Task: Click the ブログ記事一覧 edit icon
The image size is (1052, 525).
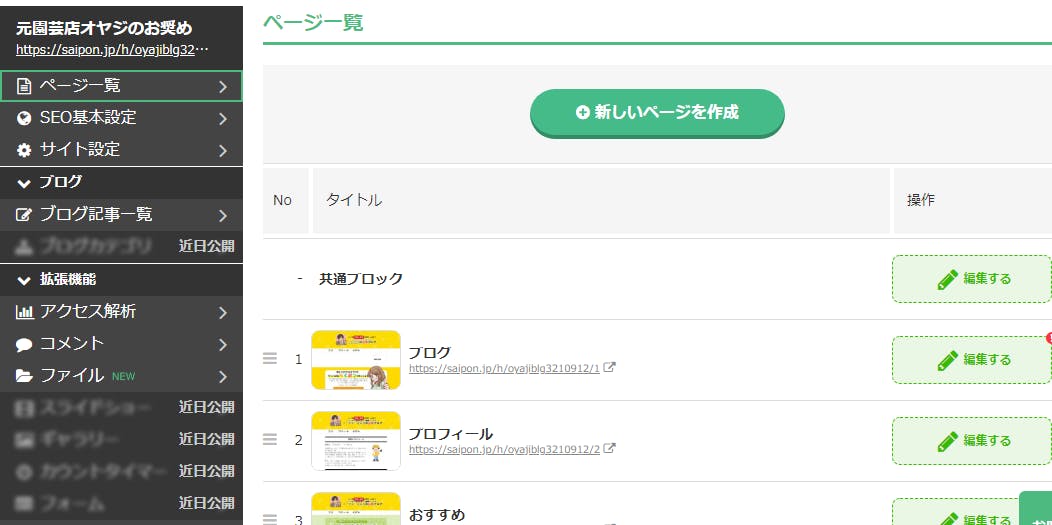Action: [24, 215]
